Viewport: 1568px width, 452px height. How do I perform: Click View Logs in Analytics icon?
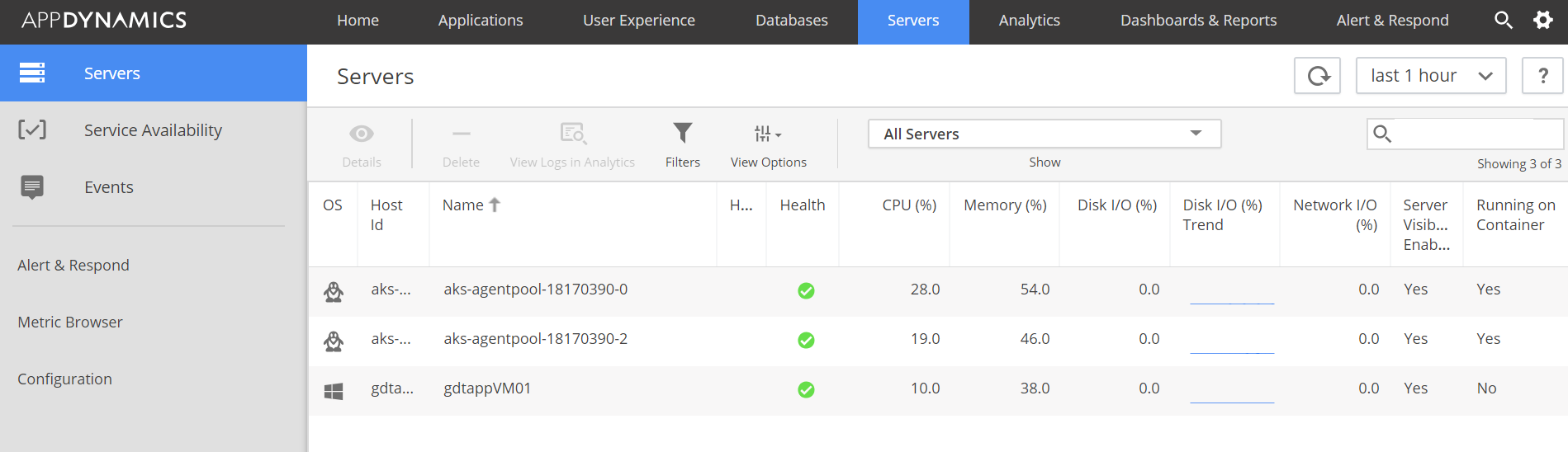573,134
